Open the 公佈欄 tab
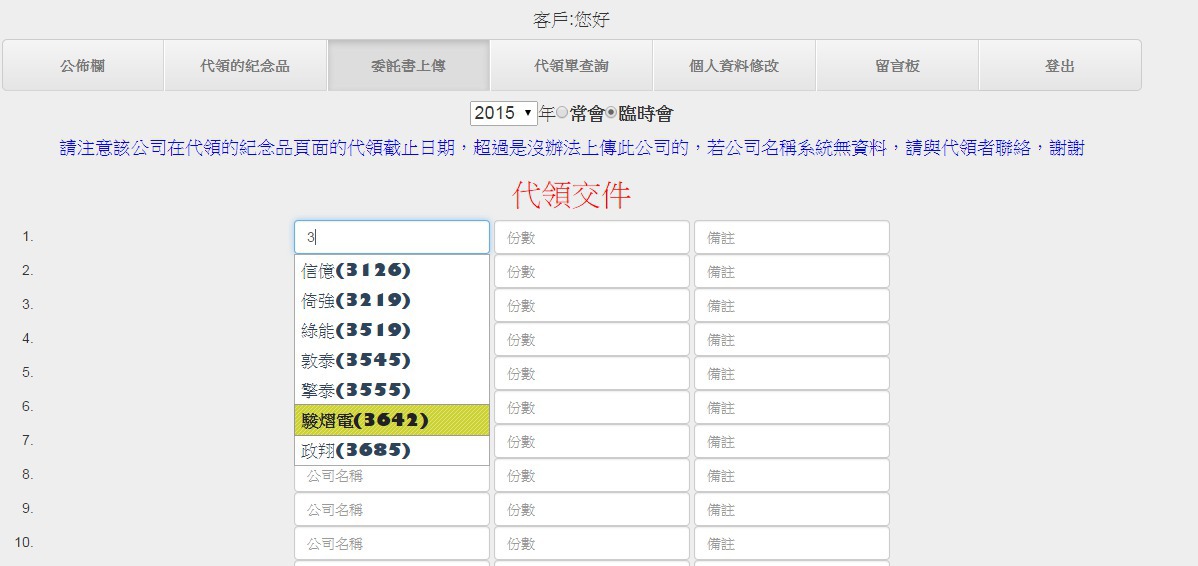The image size is (1198, 566). tap(83, 66)
